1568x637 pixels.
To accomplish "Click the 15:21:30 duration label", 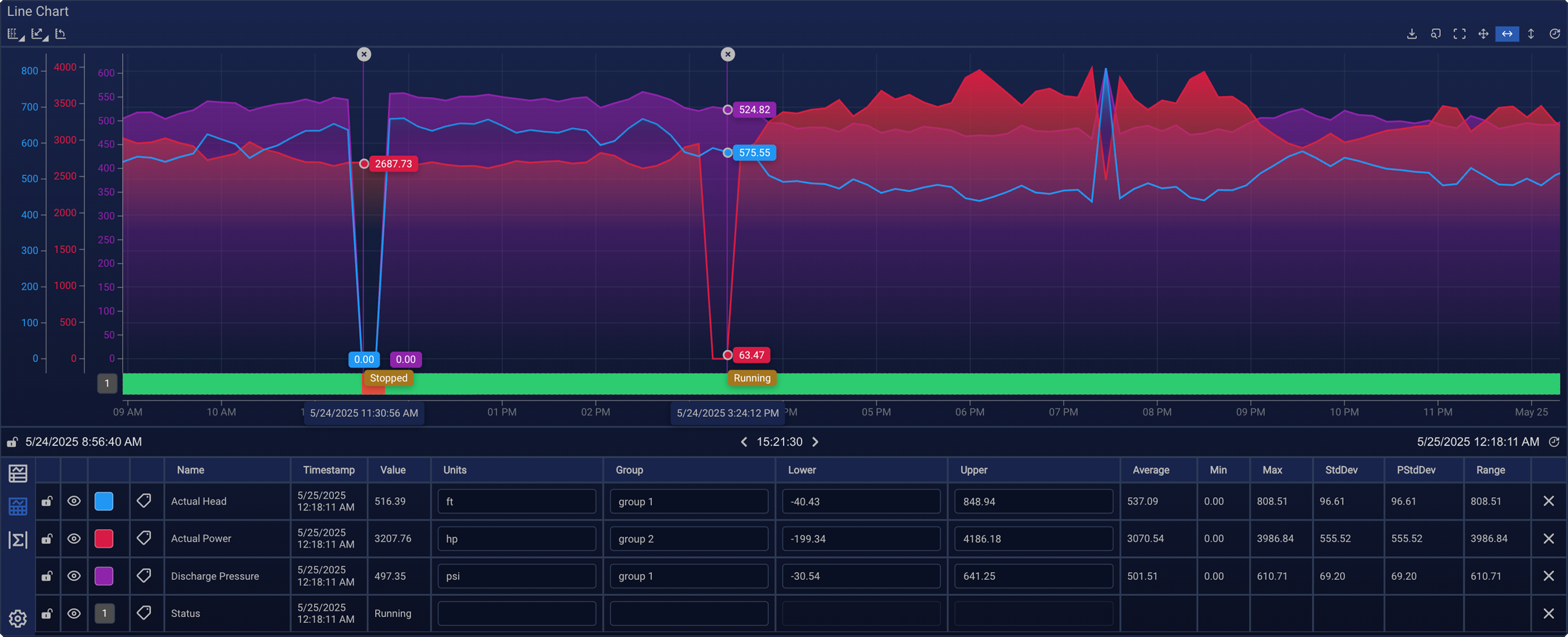I will pyautogui.click(x=779, y=442).
